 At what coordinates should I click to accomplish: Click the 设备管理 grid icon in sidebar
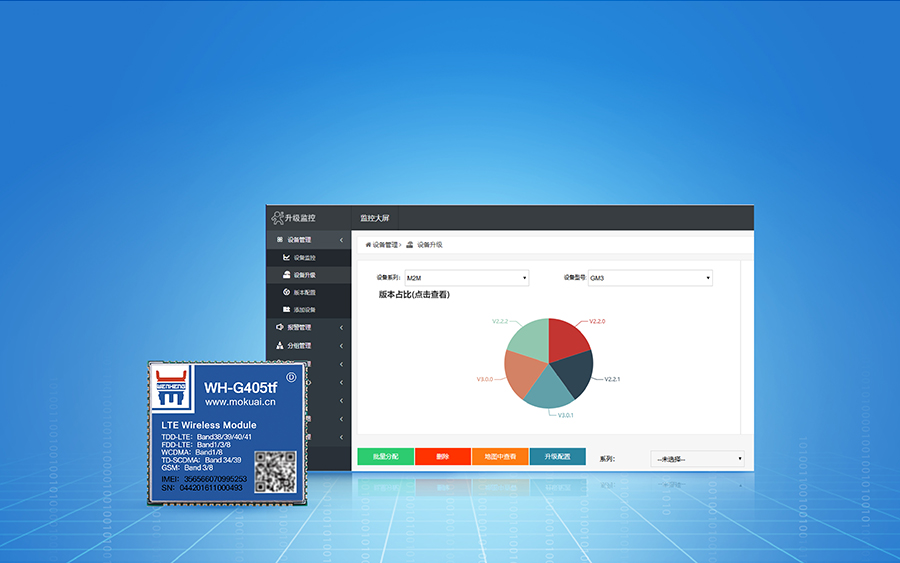point(279,240)
